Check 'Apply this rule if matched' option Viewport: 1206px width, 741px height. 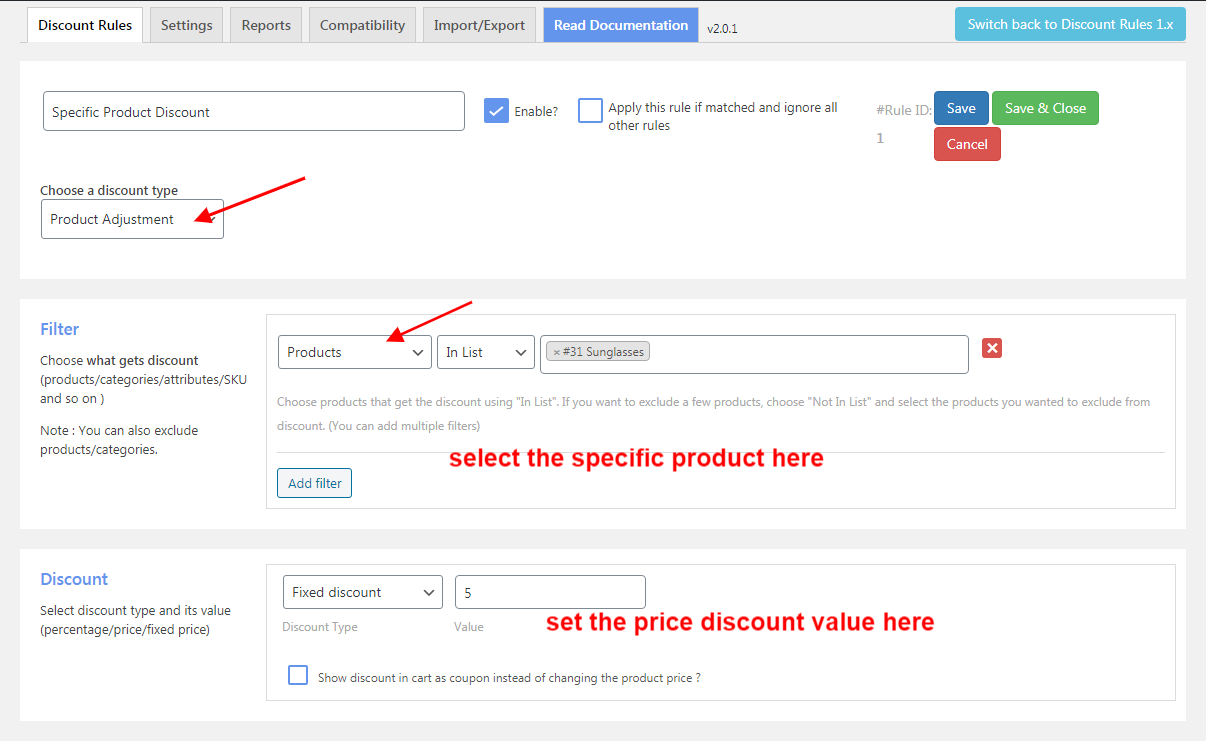tap(590, 110)
